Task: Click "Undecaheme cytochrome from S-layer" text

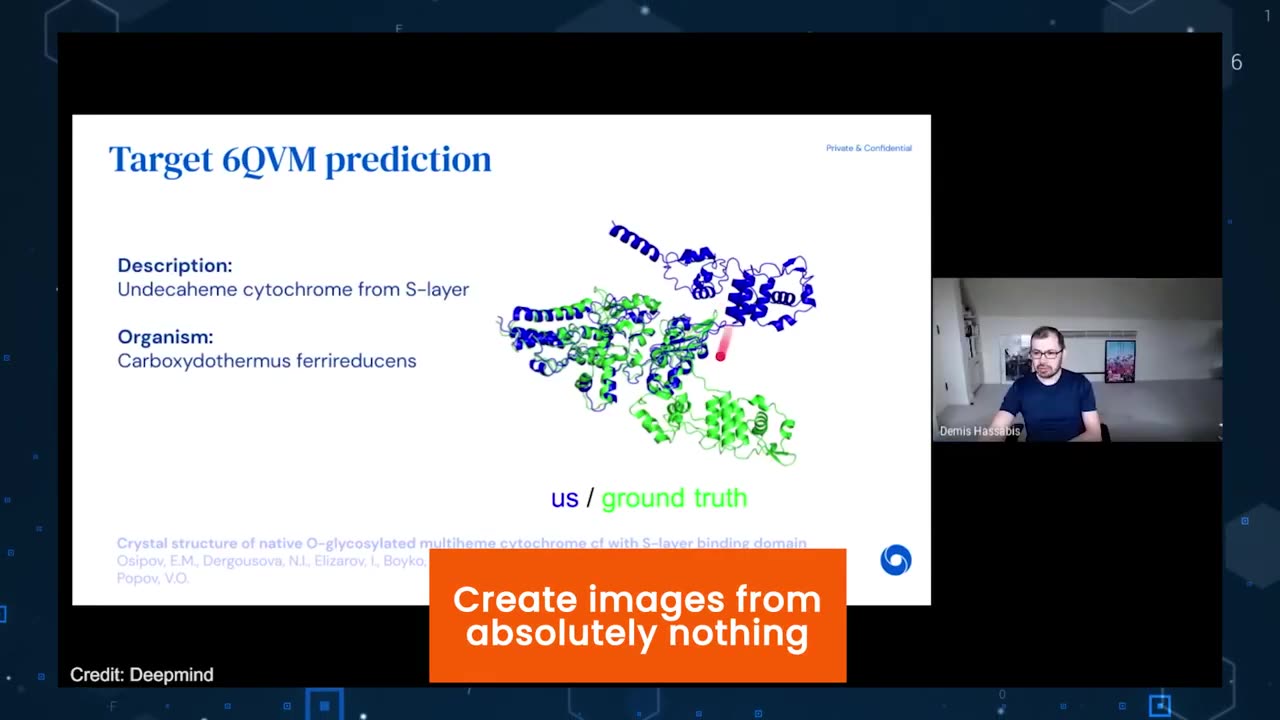Action: (x=293, y=290)
